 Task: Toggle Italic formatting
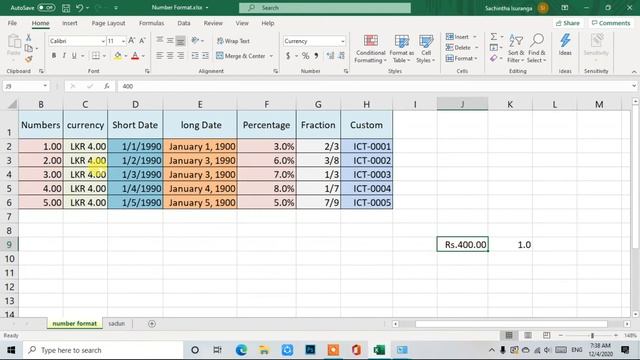point(64,56)
